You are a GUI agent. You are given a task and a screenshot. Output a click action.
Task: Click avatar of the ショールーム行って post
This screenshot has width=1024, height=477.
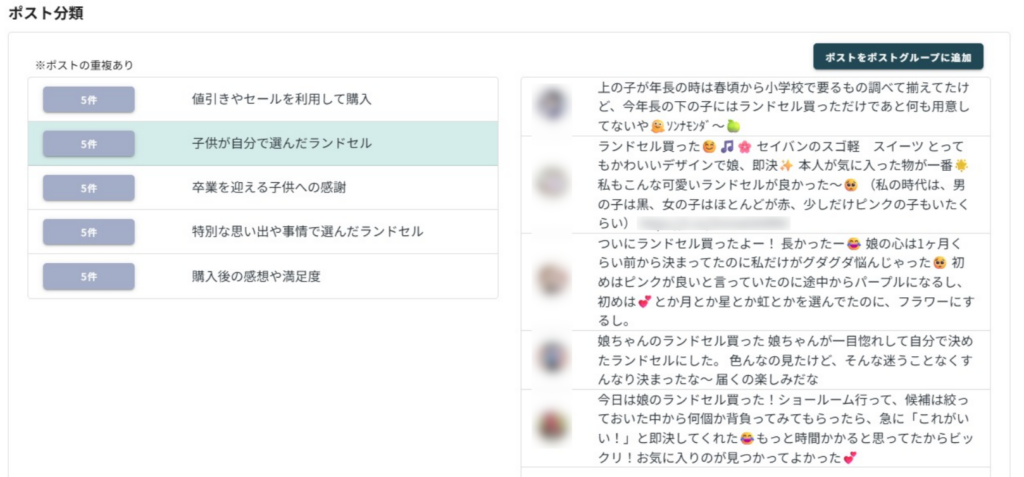(x=552, y=424)
